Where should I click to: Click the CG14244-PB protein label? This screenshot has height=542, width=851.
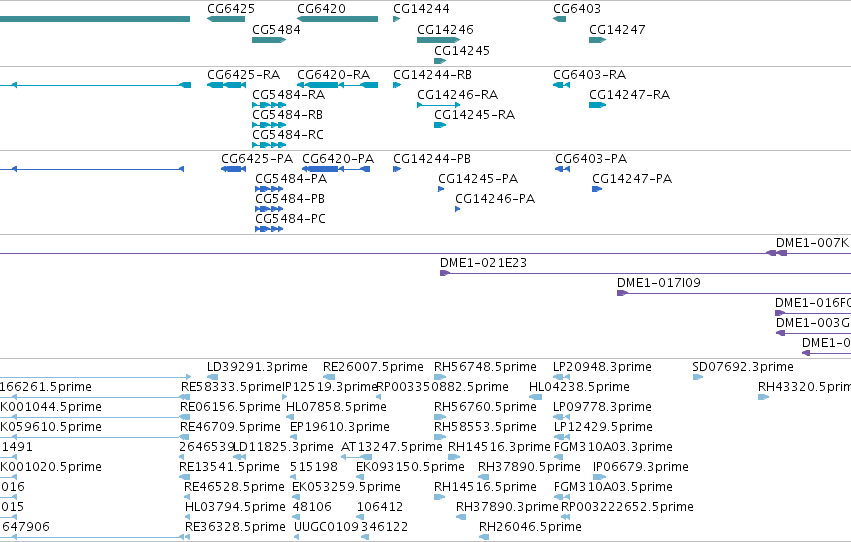pyautogui.click(x=432, y=159)
